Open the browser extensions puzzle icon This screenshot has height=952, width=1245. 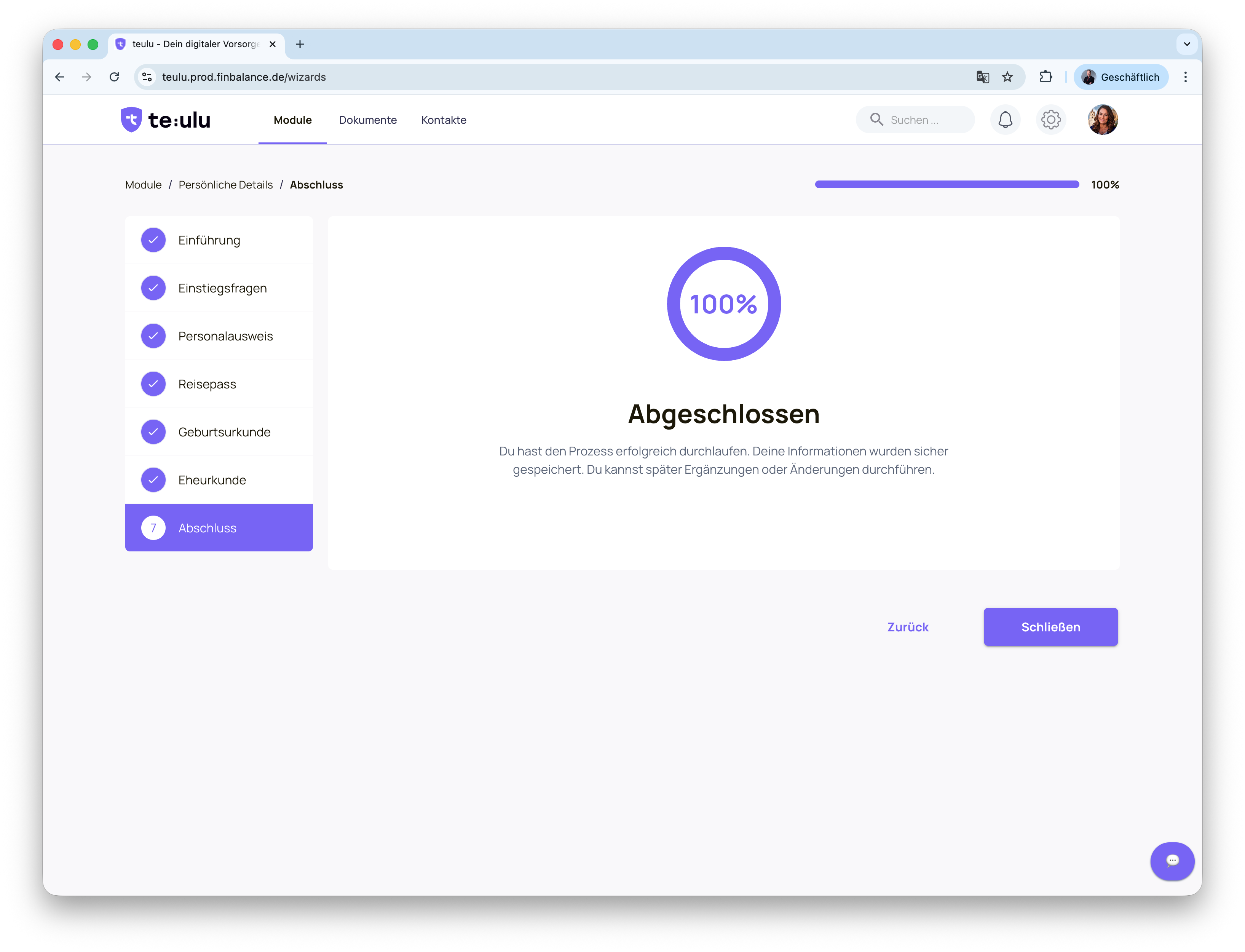tap(1045, 77)
